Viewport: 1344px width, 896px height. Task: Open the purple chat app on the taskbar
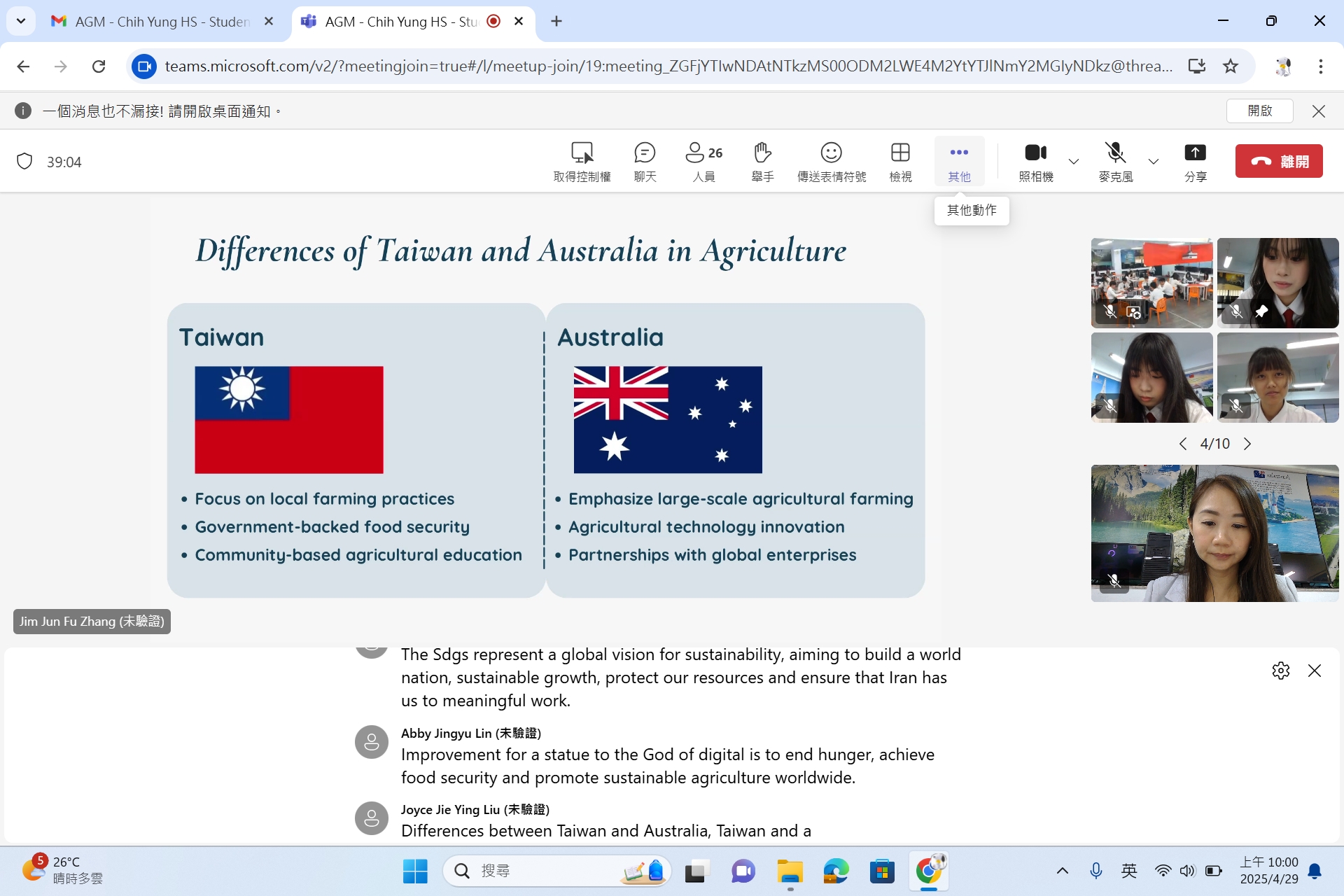(743, 871)
